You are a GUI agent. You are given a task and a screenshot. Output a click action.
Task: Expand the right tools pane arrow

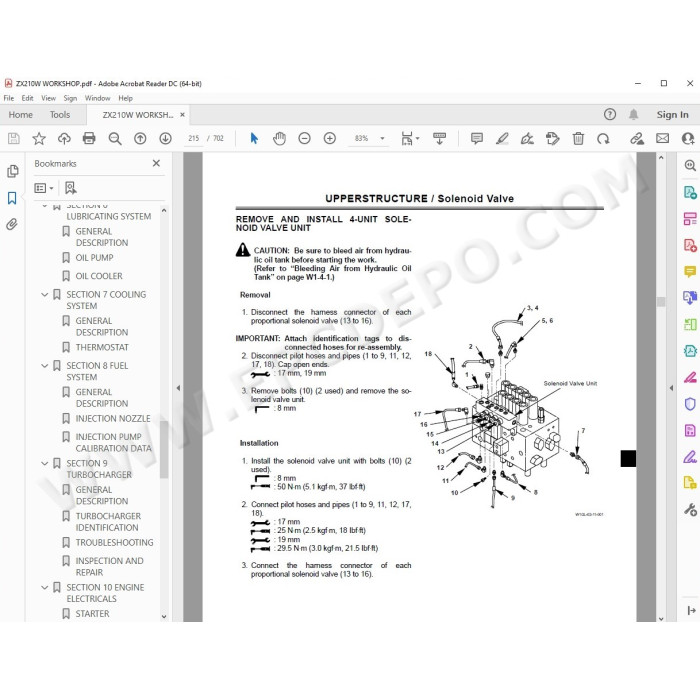[x=671, y=388]
